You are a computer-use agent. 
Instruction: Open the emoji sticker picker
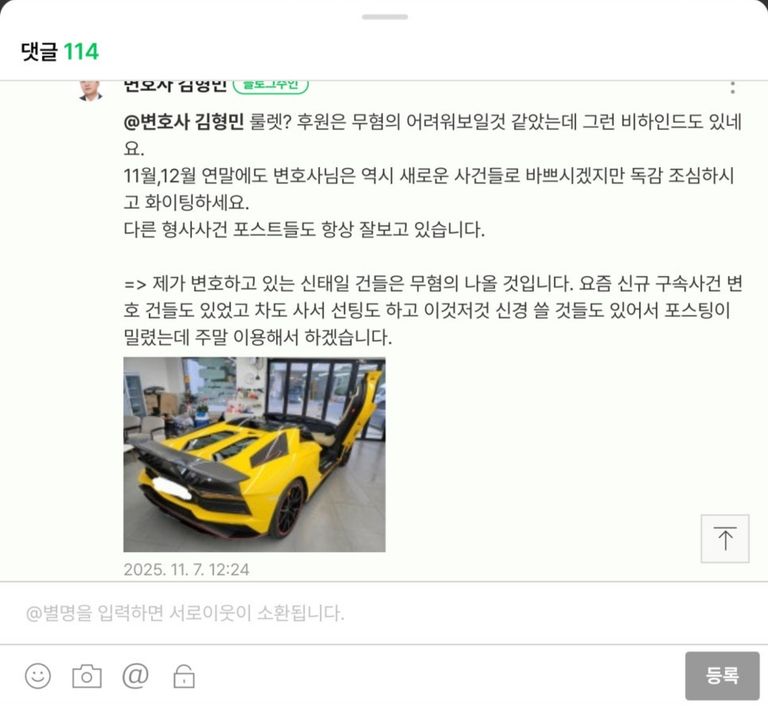click(x=38, y=676)
